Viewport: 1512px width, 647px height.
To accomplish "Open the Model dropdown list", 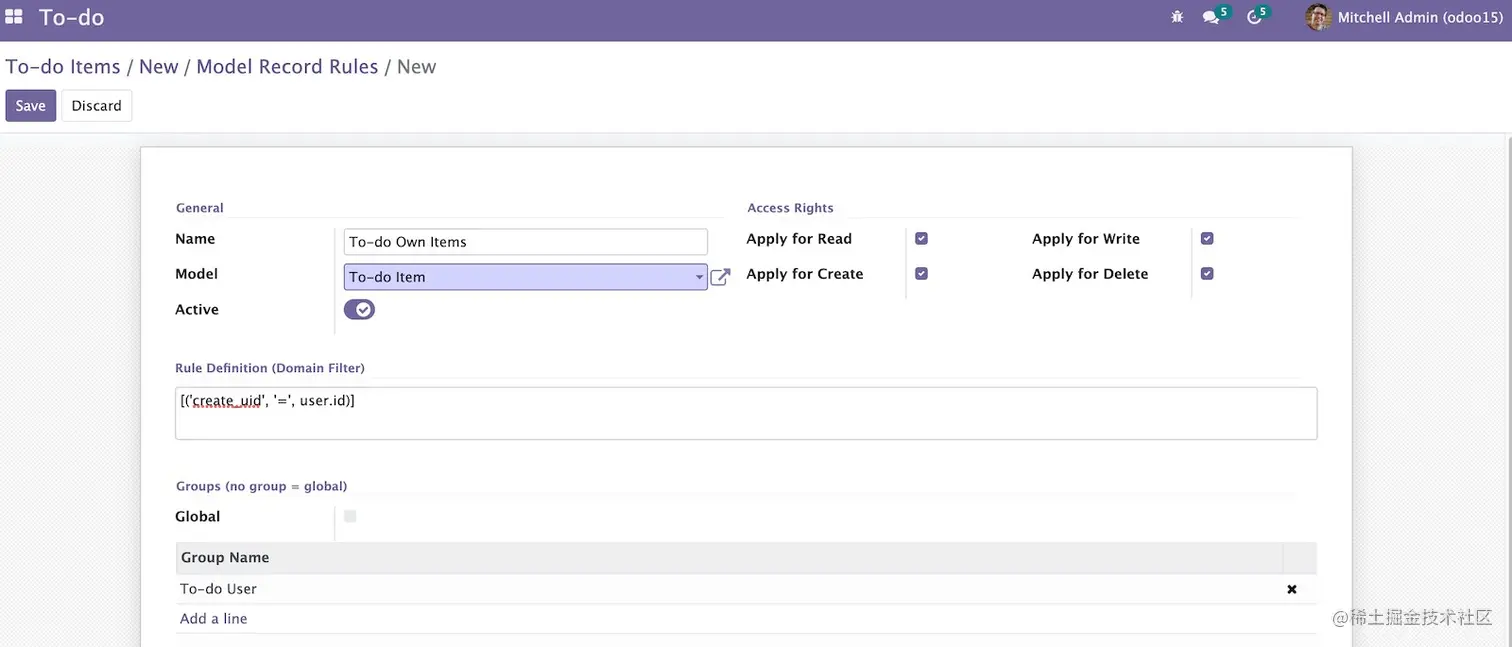I will click(699, 277).
